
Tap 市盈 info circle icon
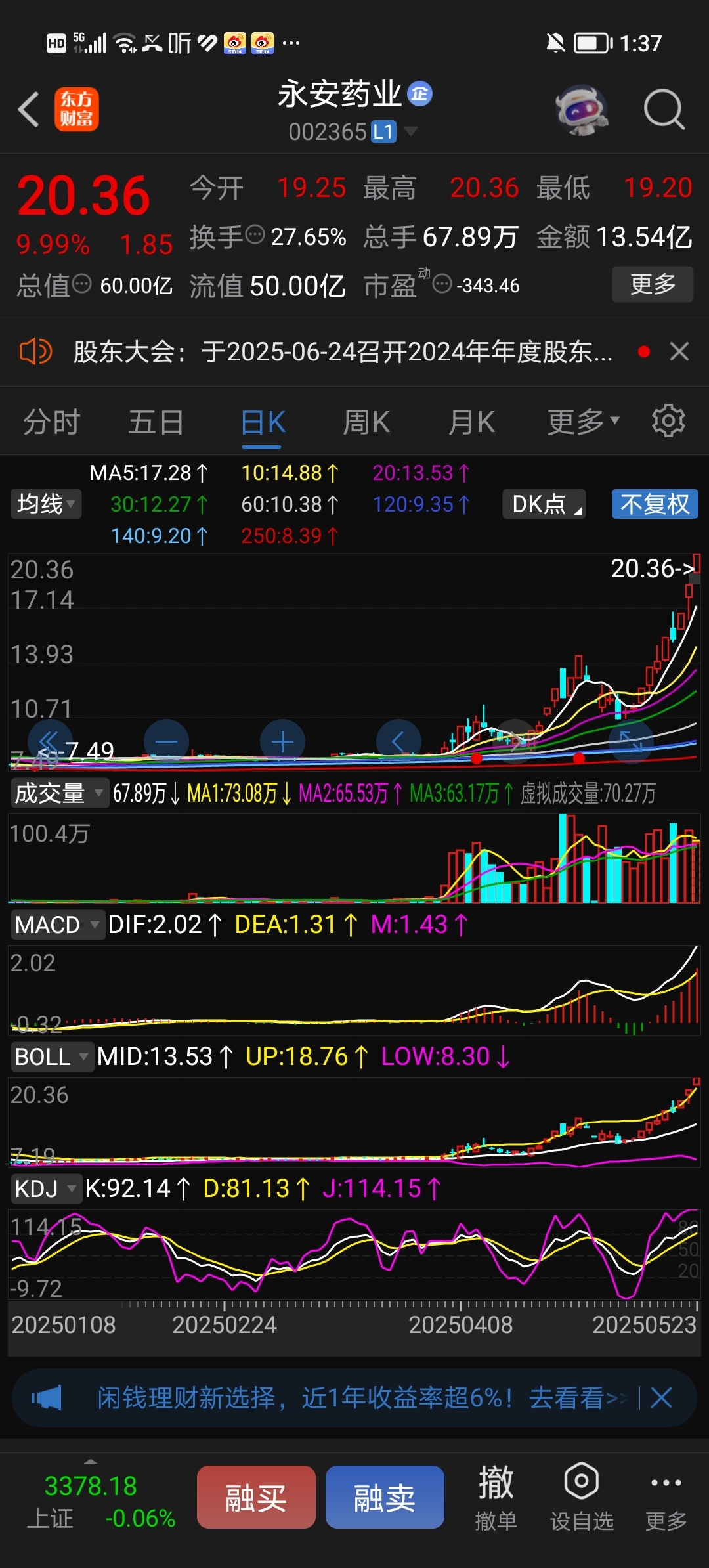442,284
